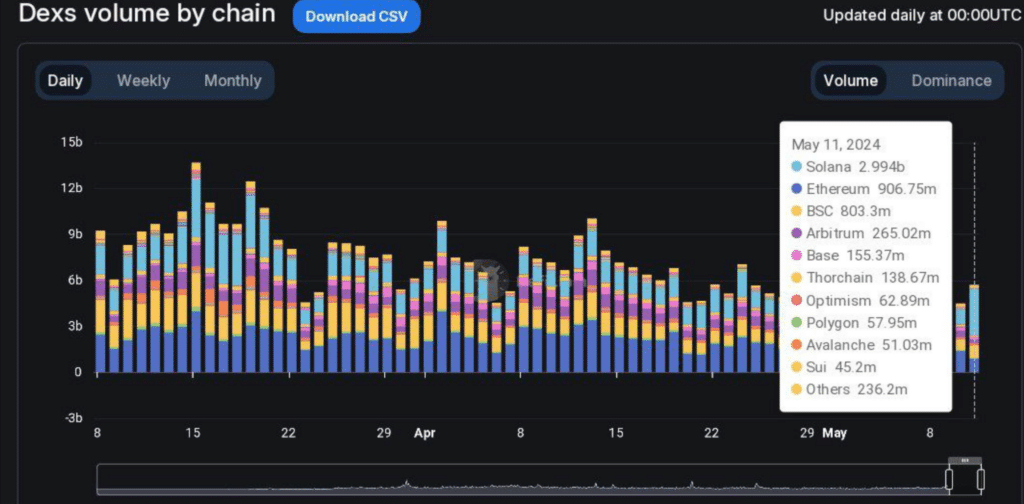Toggle the chart to Dominance view

click(x=951, y=81)
